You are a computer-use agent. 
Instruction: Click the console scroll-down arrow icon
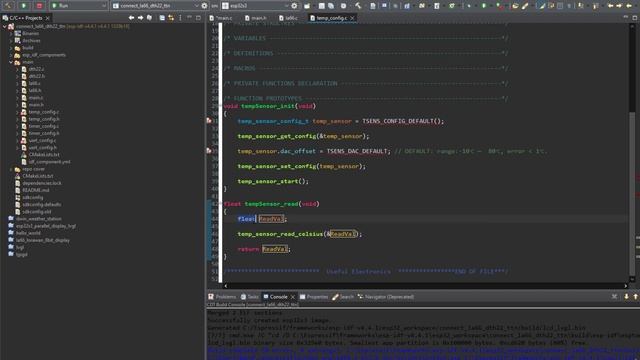coord(626,297)
